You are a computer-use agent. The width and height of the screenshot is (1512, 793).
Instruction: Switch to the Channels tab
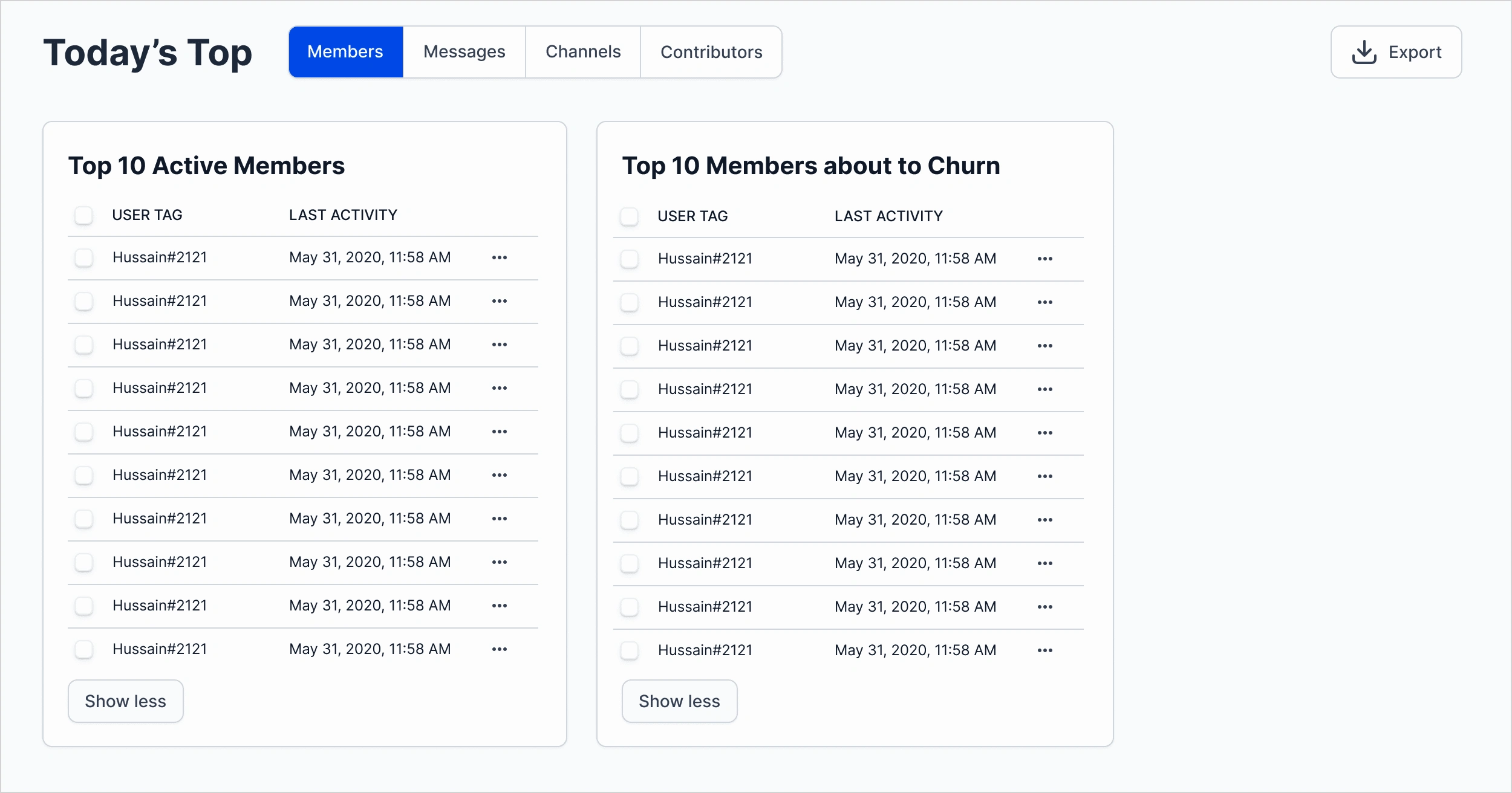[x=583, y=52]
